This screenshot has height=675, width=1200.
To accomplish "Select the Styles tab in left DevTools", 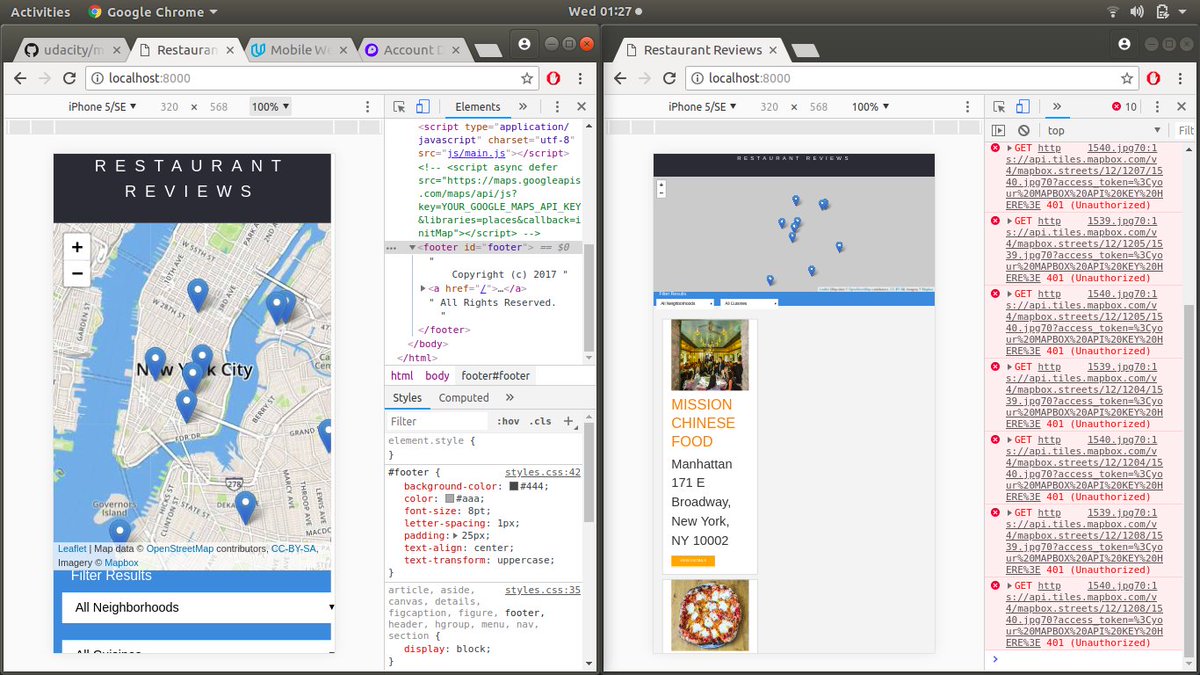I will pyautogui.click(x=407, y=397).
